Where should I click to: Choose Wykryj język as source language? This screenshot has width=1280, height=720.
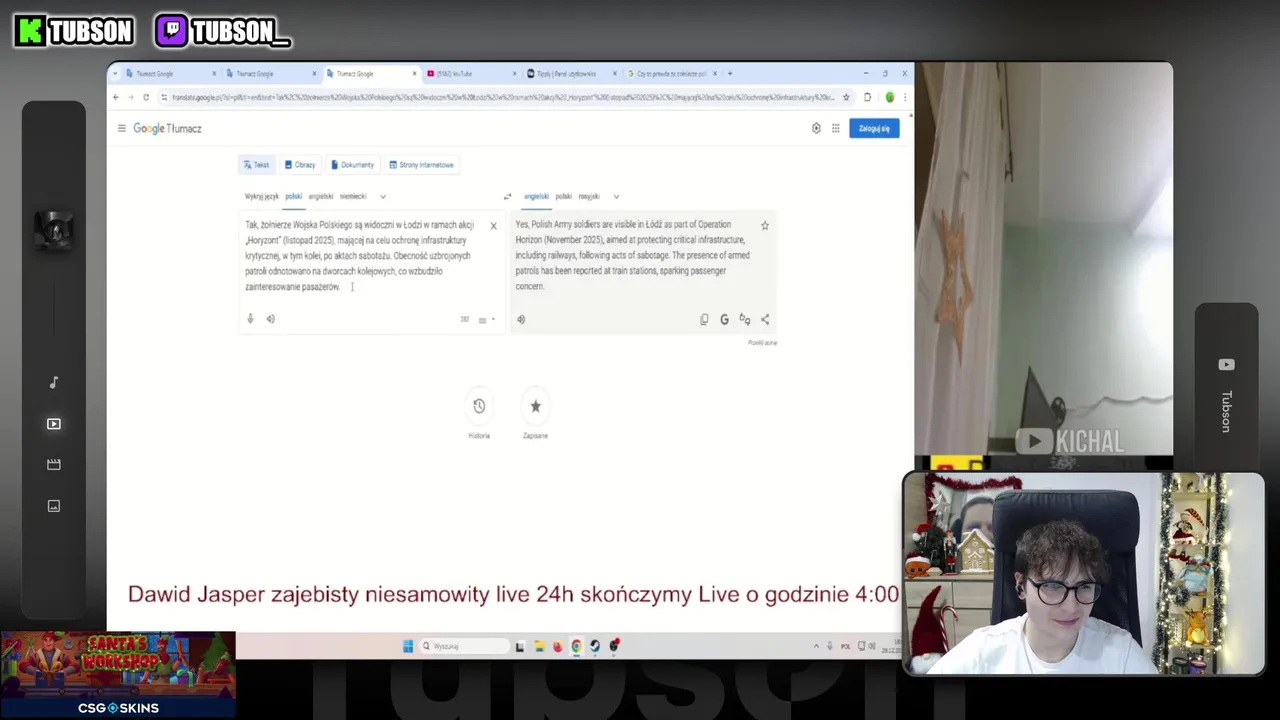pos(262,196)
